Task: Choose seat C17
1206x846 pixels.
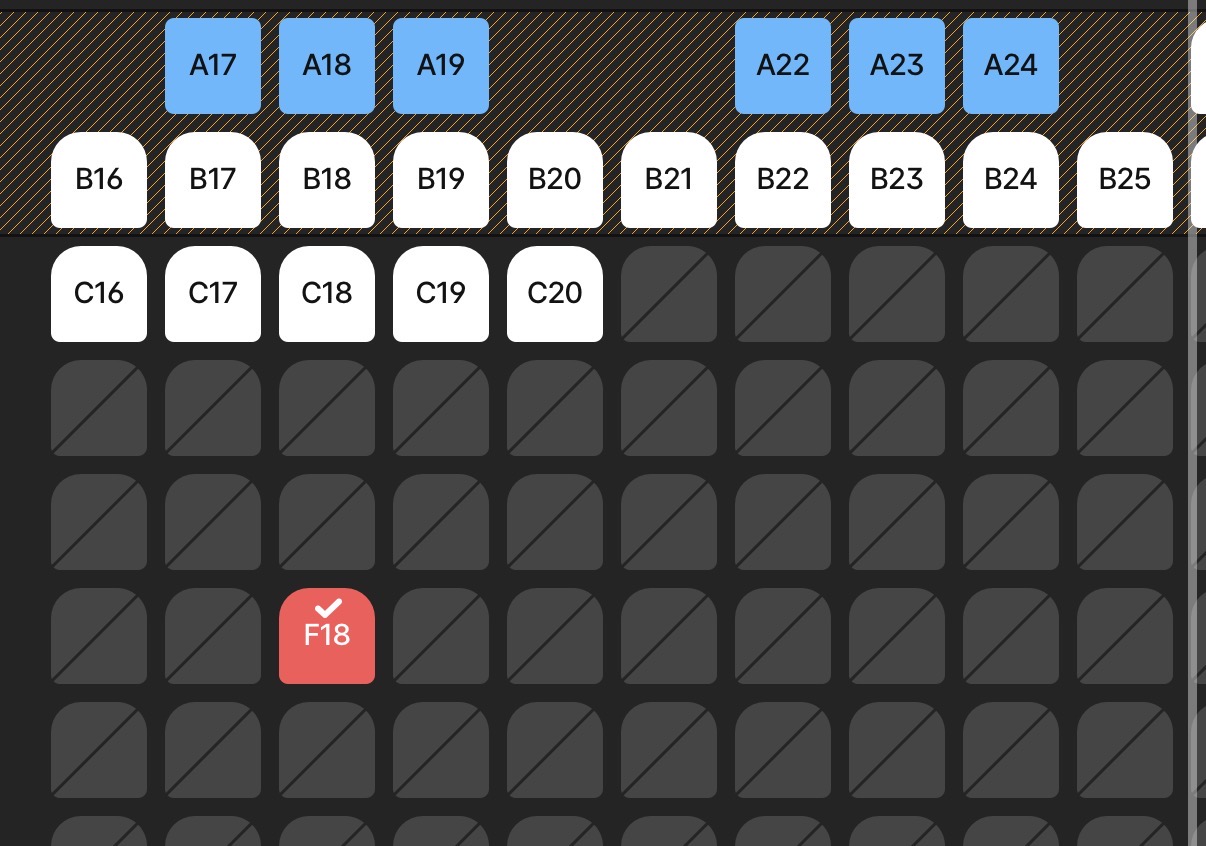Action: [213, 294]
